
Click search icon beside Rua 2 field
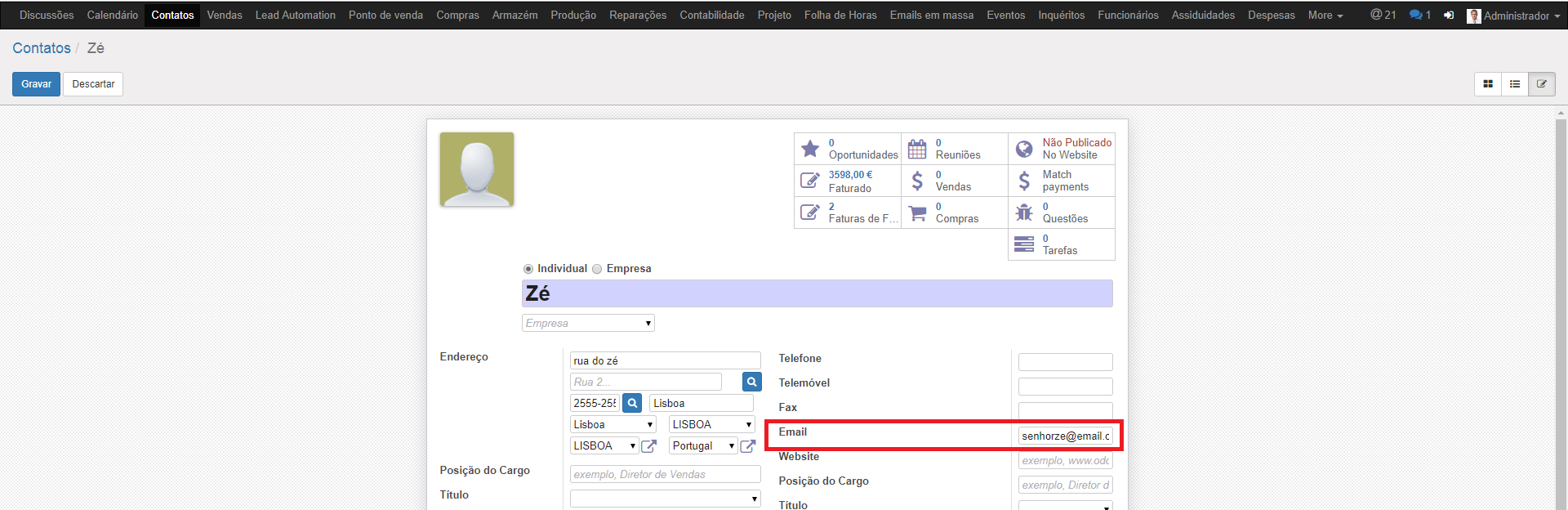751,382
